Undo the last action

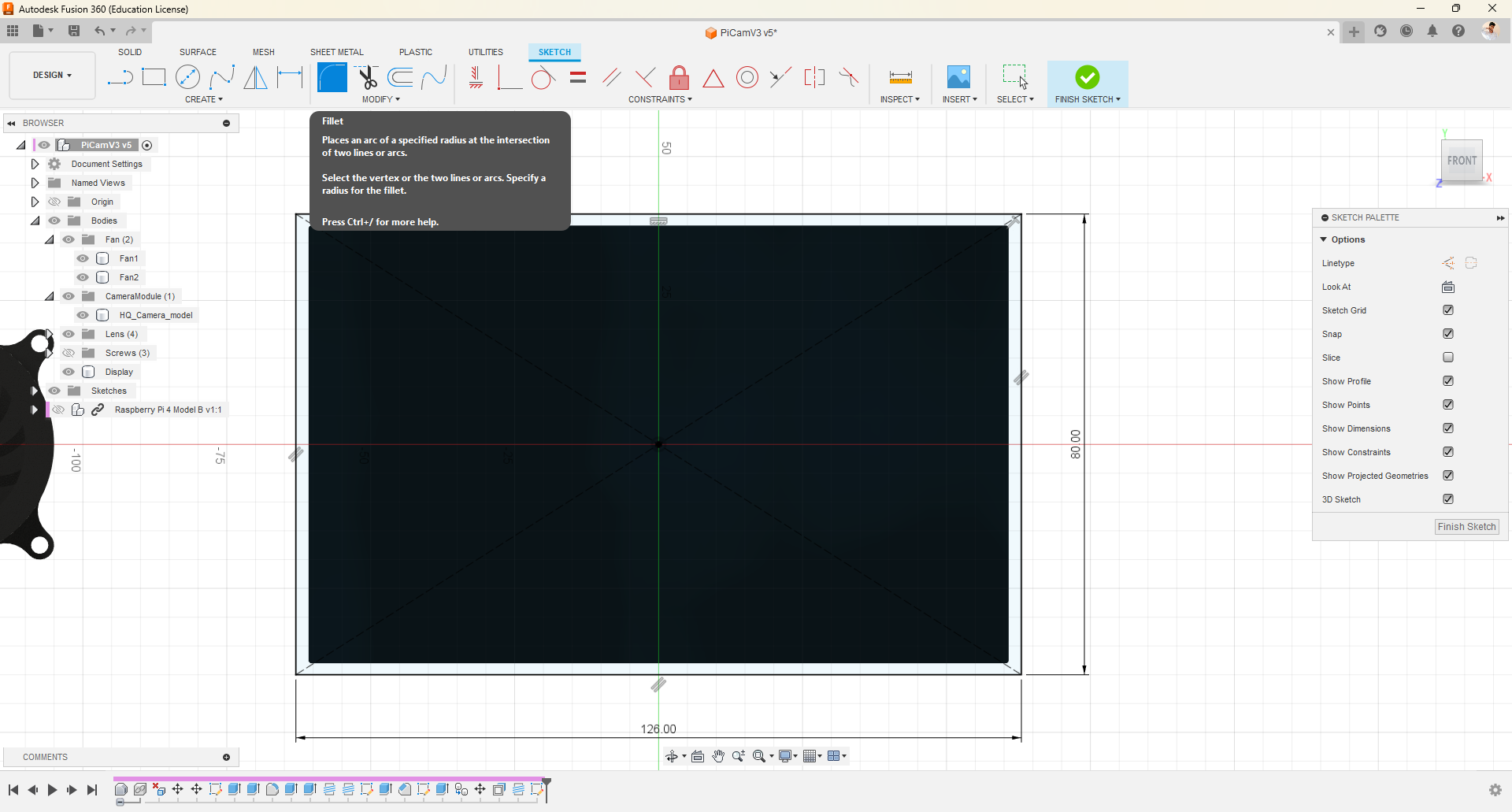[x=100, y=31]
